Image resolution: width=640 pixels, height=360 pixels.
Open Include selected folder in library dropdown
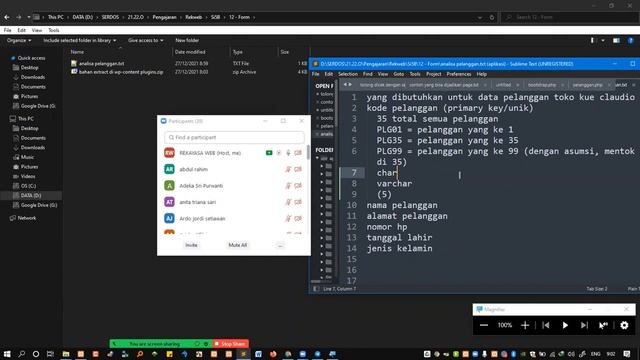[80, 40]
